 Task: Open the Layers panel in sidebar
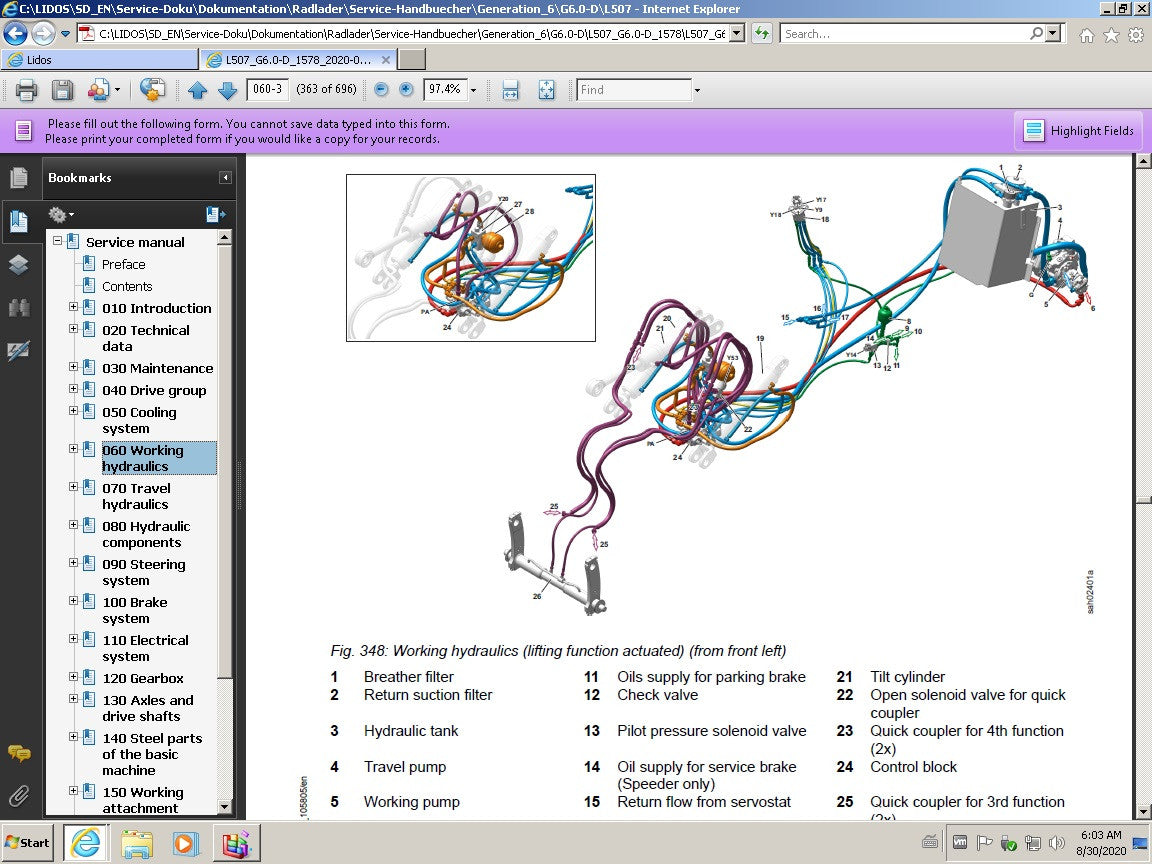[x=18, y=264]
